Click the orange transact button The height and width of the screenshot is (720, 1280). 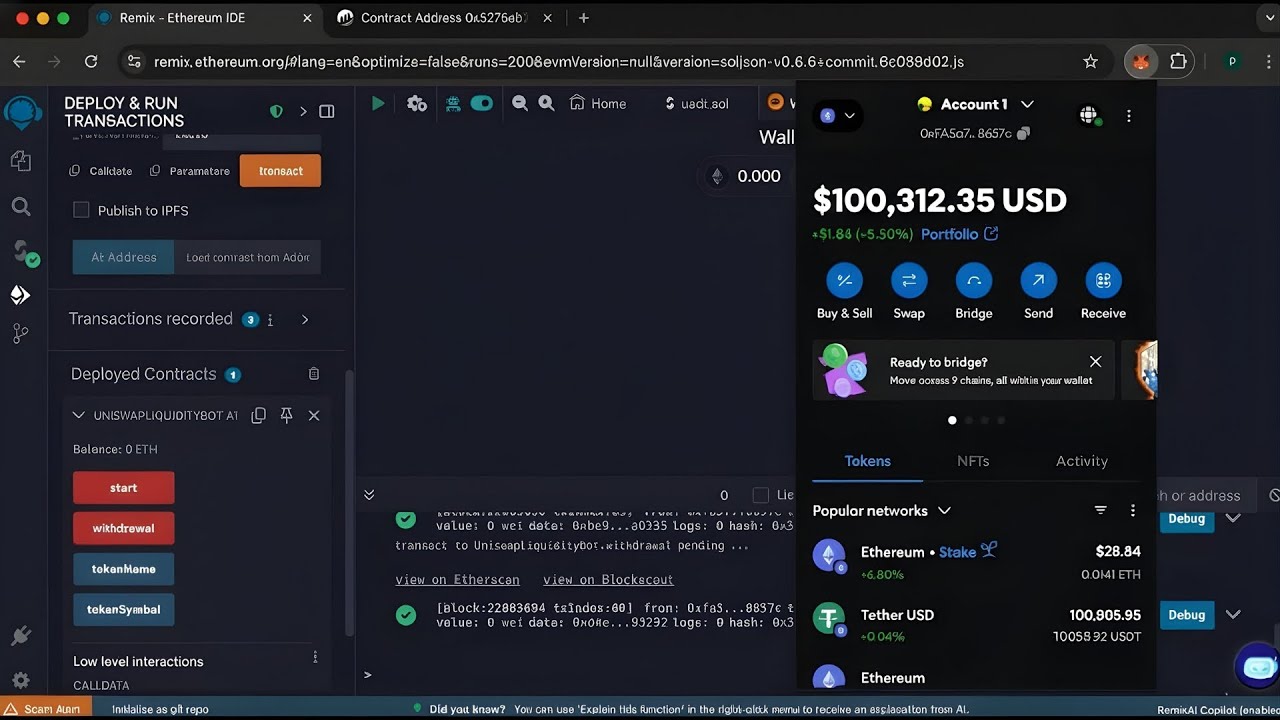[280, 171]
